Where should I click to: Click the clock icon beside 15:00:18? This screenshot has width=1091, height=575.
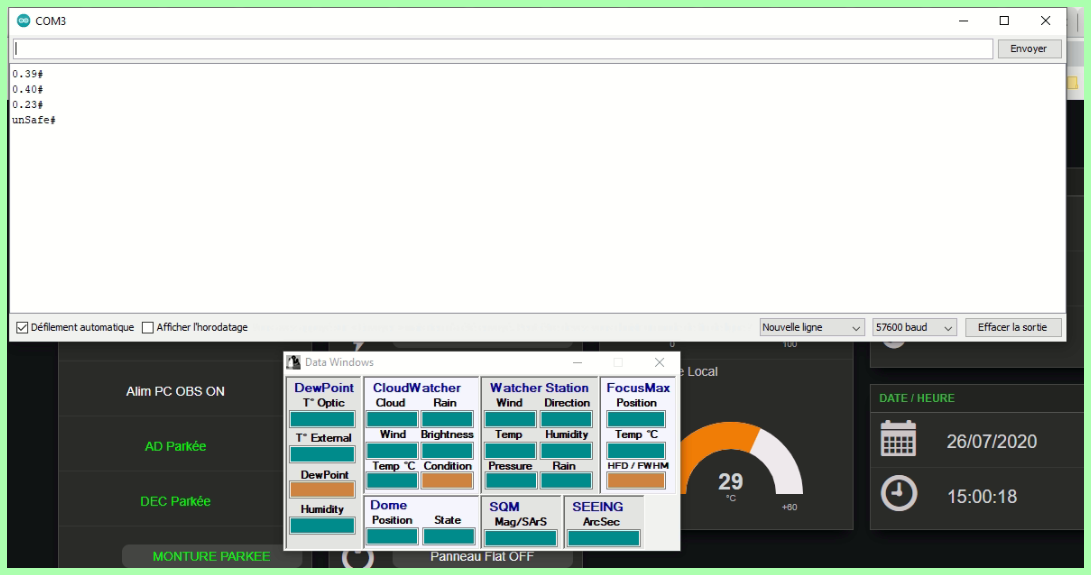pyautogui.click(x=898, y=494)
